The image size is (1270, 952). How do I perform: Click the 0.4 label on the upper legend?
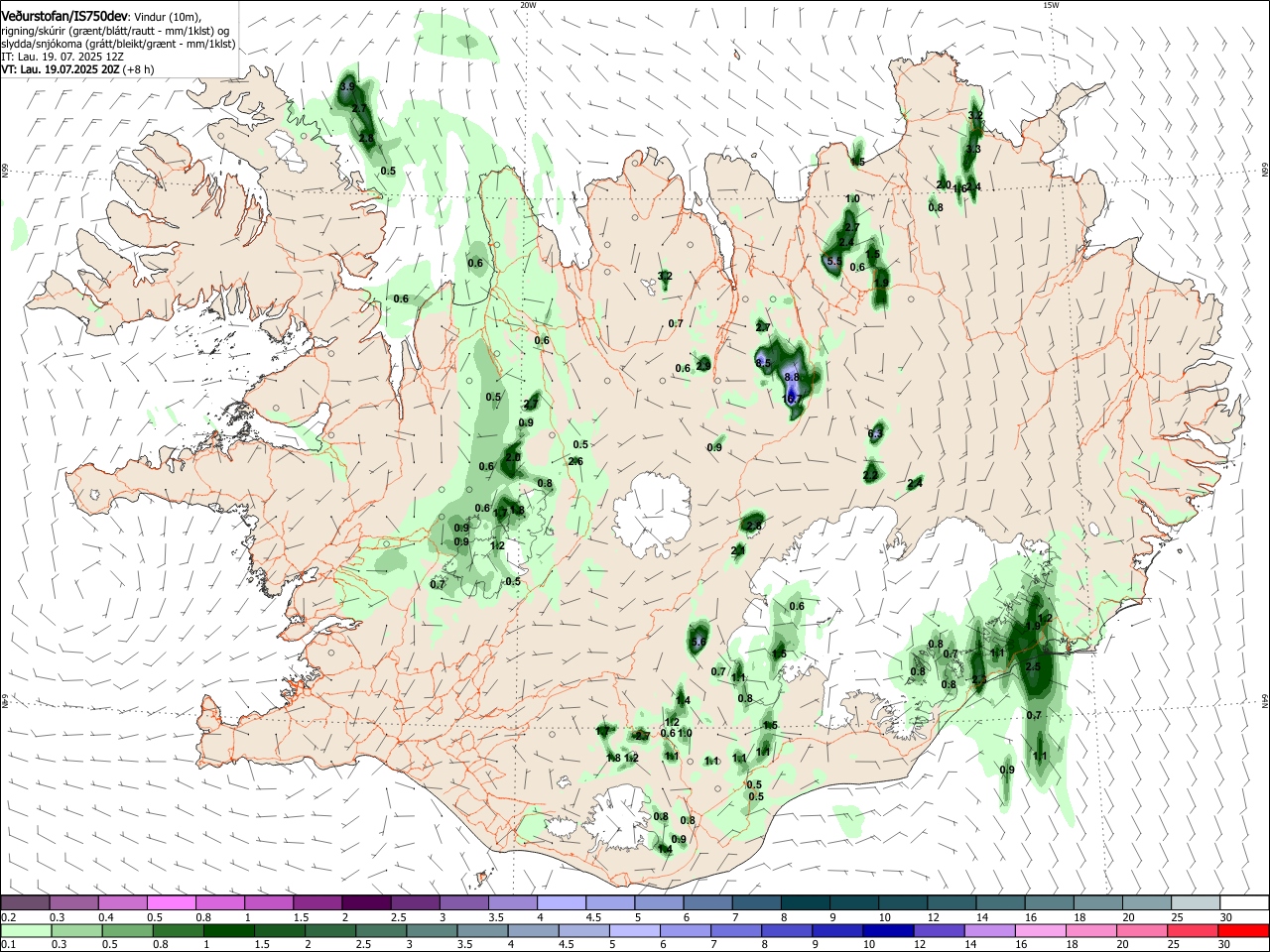coord(106,918)
